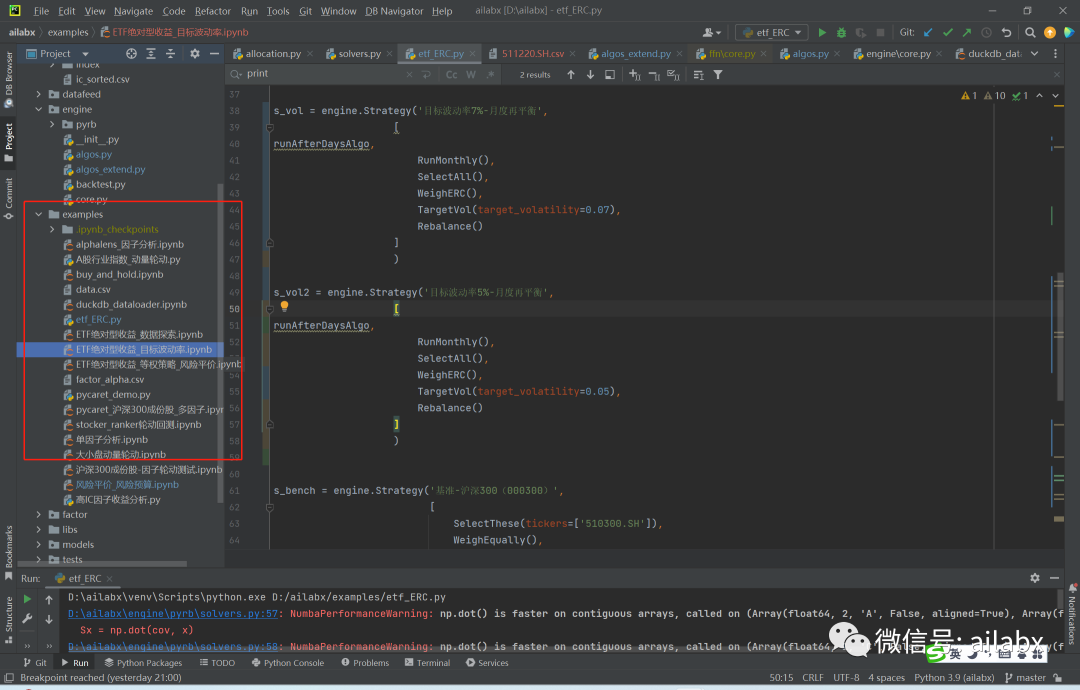Open the Navigate menu

134,11
